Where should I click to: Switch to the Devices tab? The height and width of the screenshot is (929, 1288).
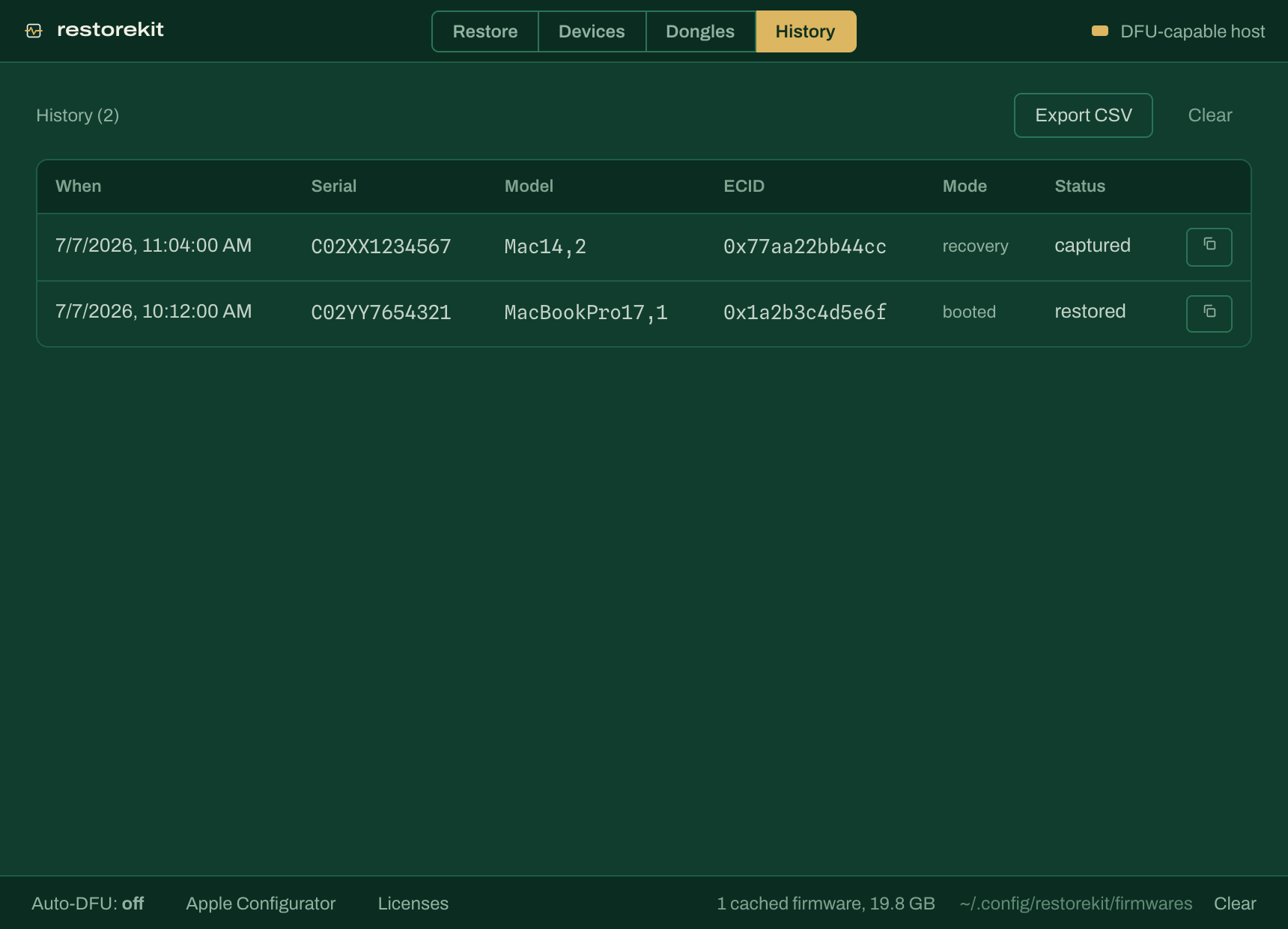(x=592, y=31)
